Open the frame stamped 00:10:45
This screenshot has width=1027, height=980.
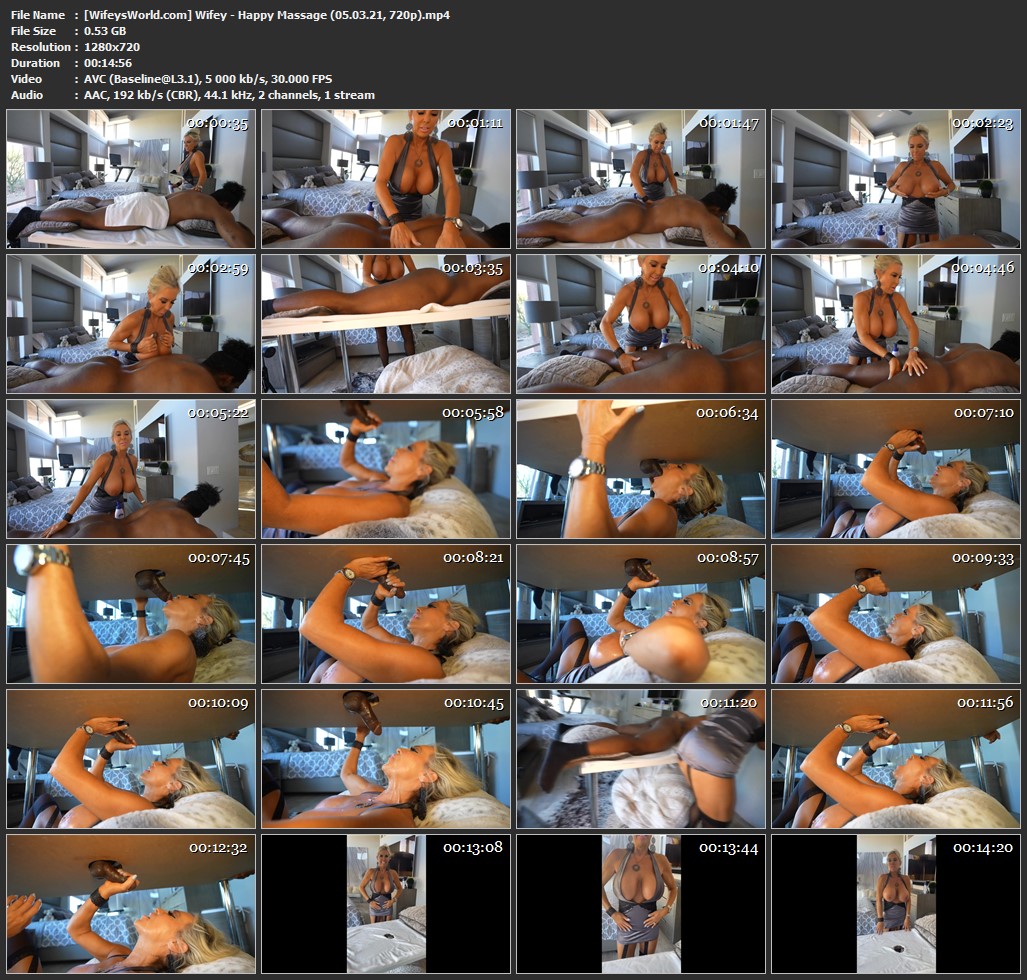386,759
